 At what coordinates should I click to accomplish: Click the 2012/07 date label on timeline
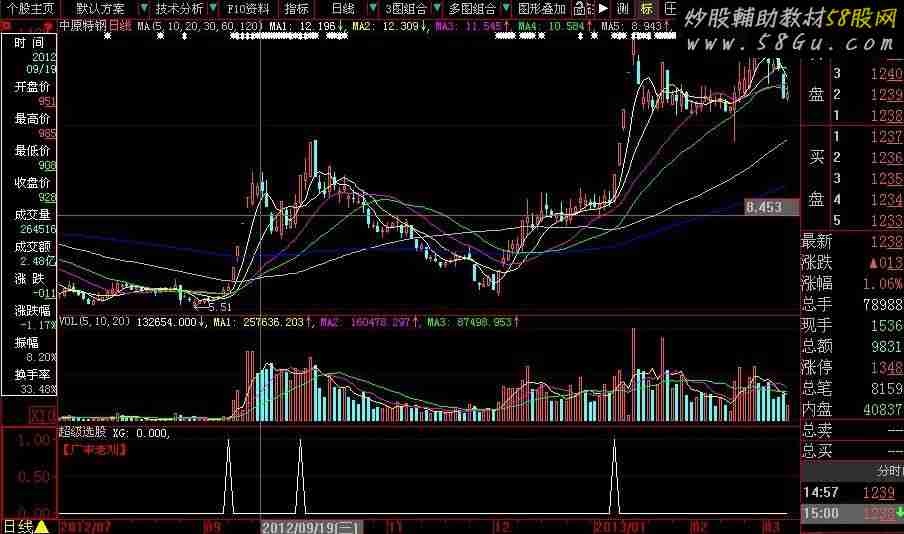pyautogui.click(x=85, y=527)
